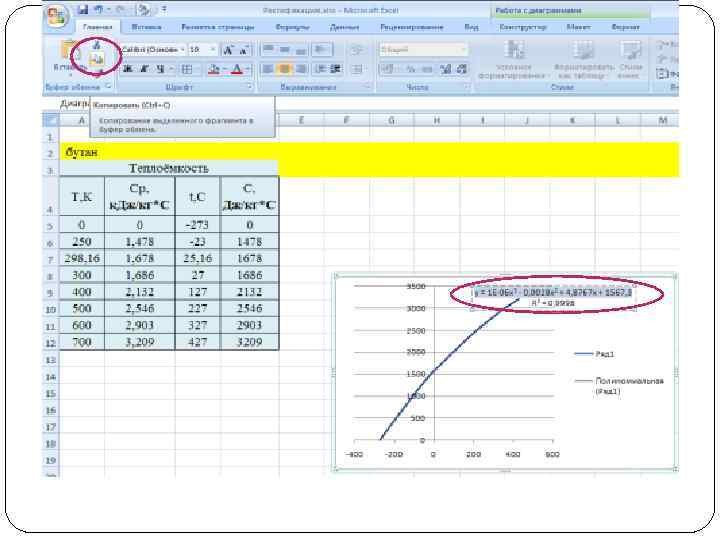Apply the fill color bucket
This screenshot has height=540, width=720.
tap(214, 69)
